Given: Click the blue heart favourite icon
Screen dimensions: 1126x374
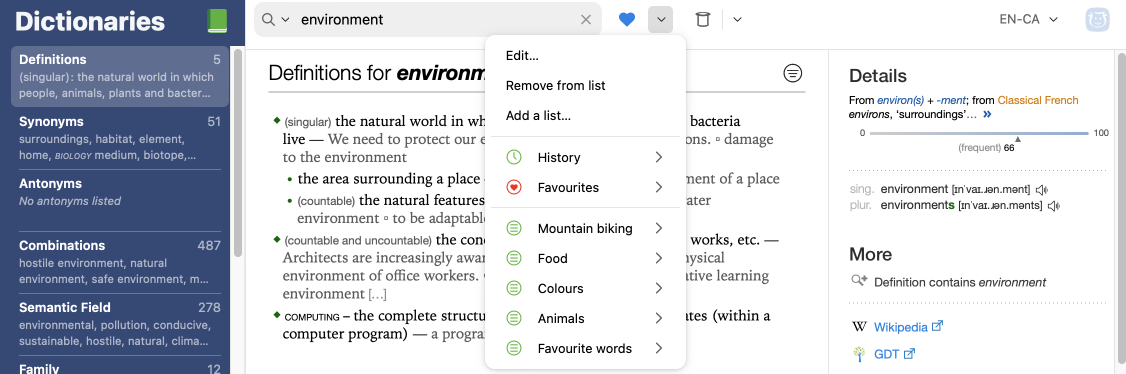Looking at the screenshot, I should [627, 19].
